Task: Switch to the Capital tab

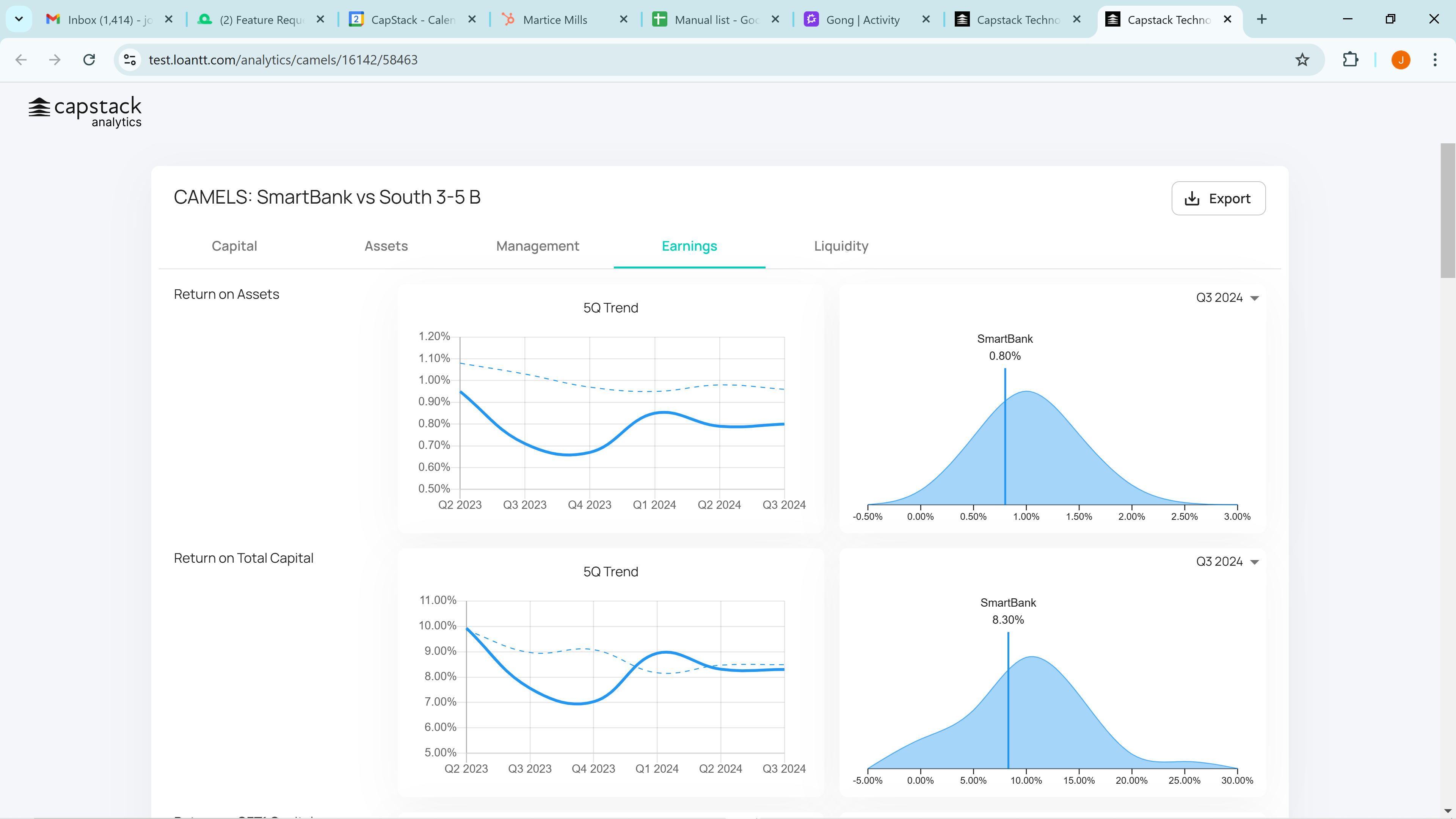Action: pyautogui.click(x=234, y=246)
